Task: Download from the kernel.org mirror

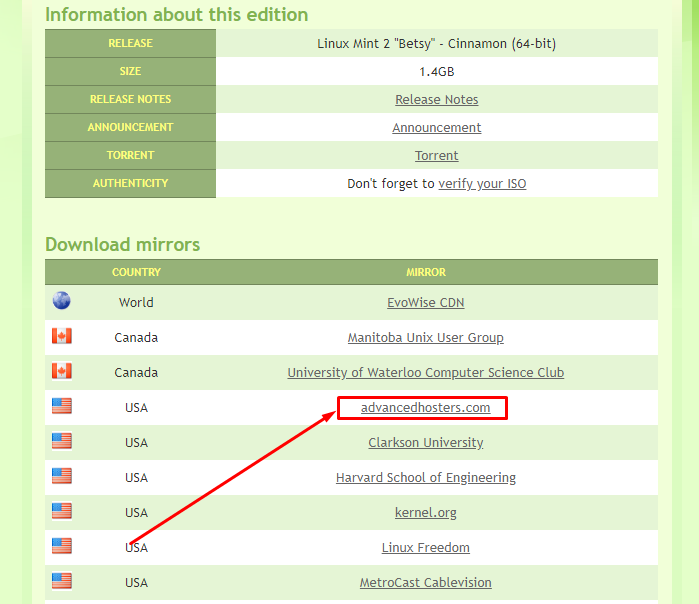Action: coord(425,513)
